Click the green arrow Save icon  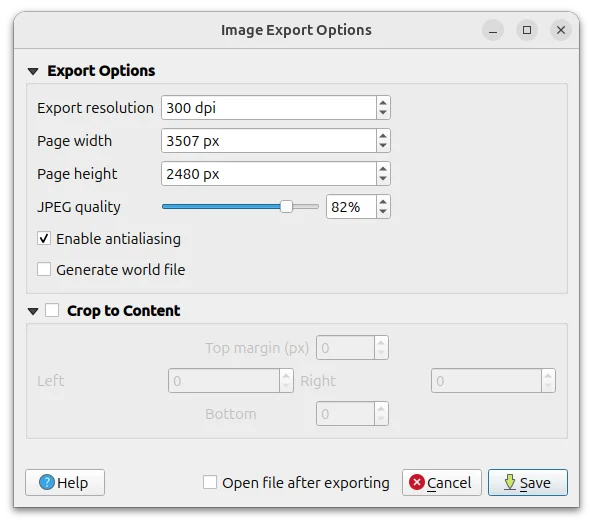[510, 482]
